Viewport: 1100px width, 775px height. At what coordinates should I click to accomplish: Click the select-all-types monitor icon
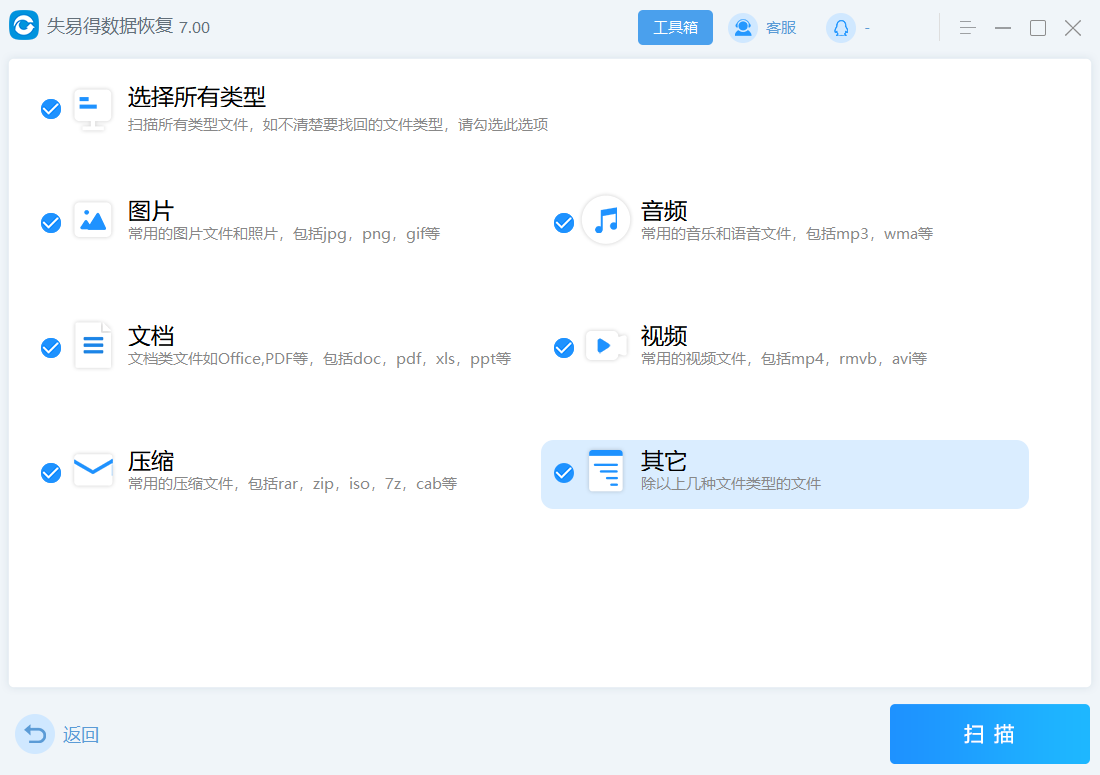point(93,109)
